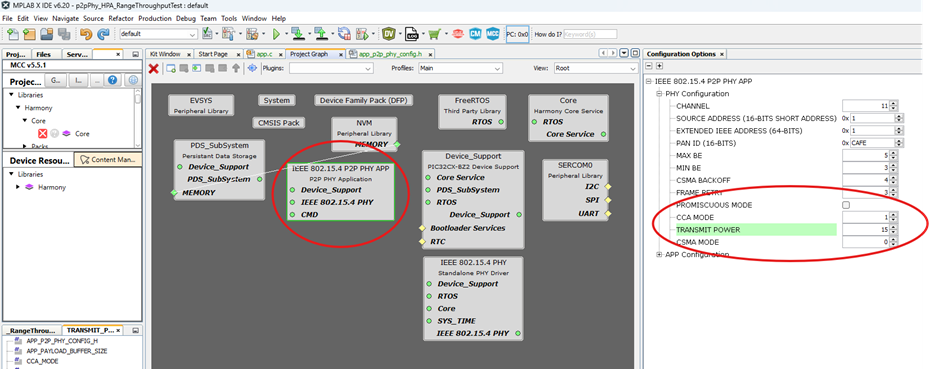The image size is (929, 369).
Task: Adjust the CHANNEL value stepper
Action: (x=893, y=107)
